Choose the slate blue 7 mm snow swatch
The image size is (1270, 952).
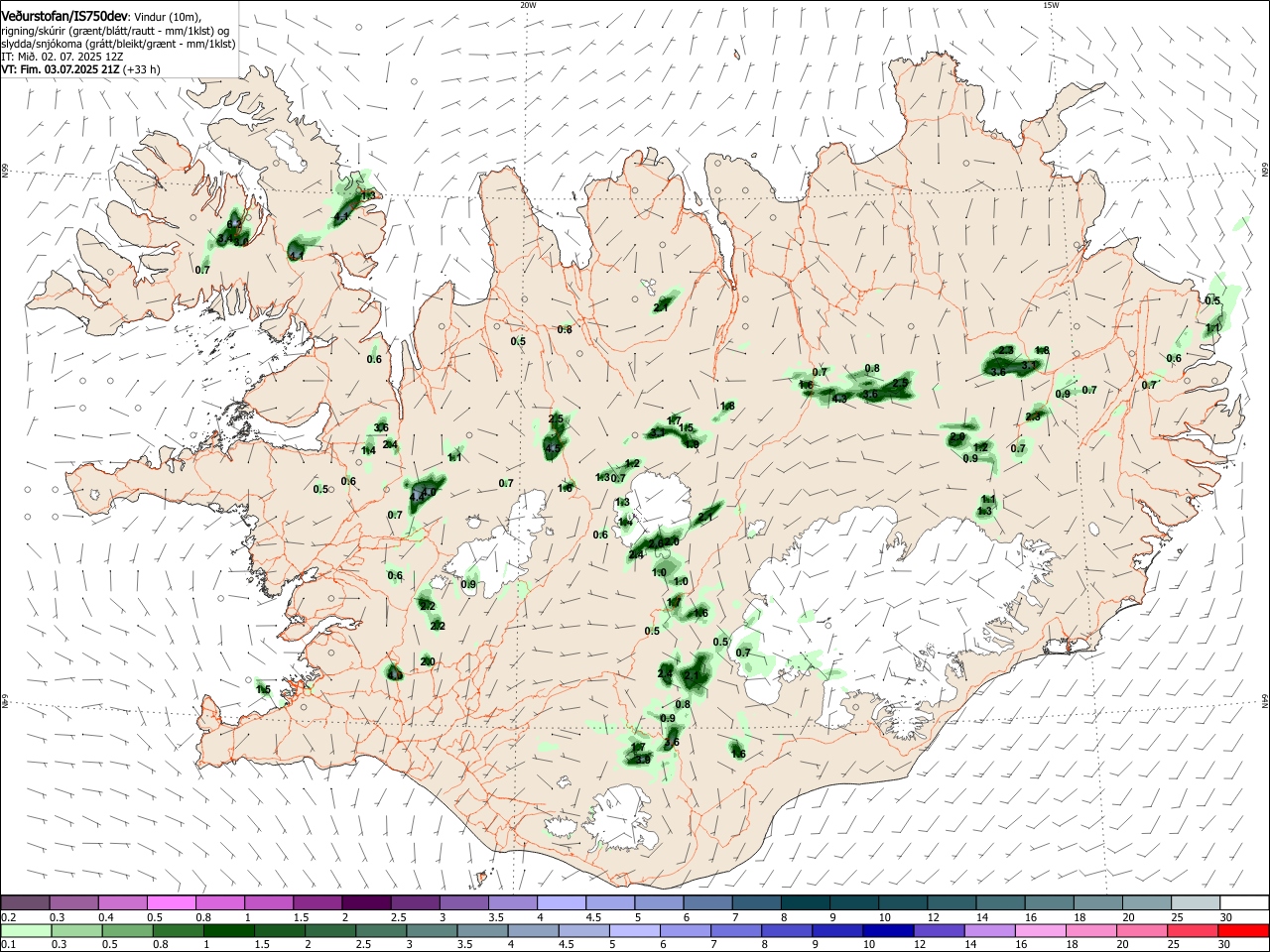pos(756,902)
